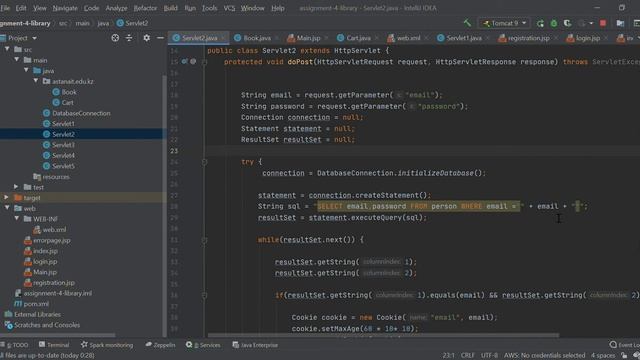
Task: Click AWS: No credentials selected status
Action: point(544,356)
